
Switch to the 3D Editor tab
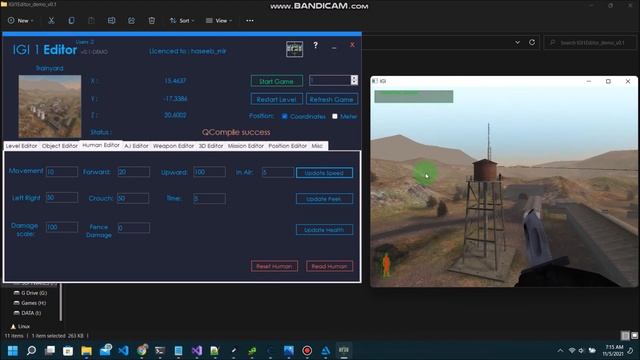(x=211, y=146)
